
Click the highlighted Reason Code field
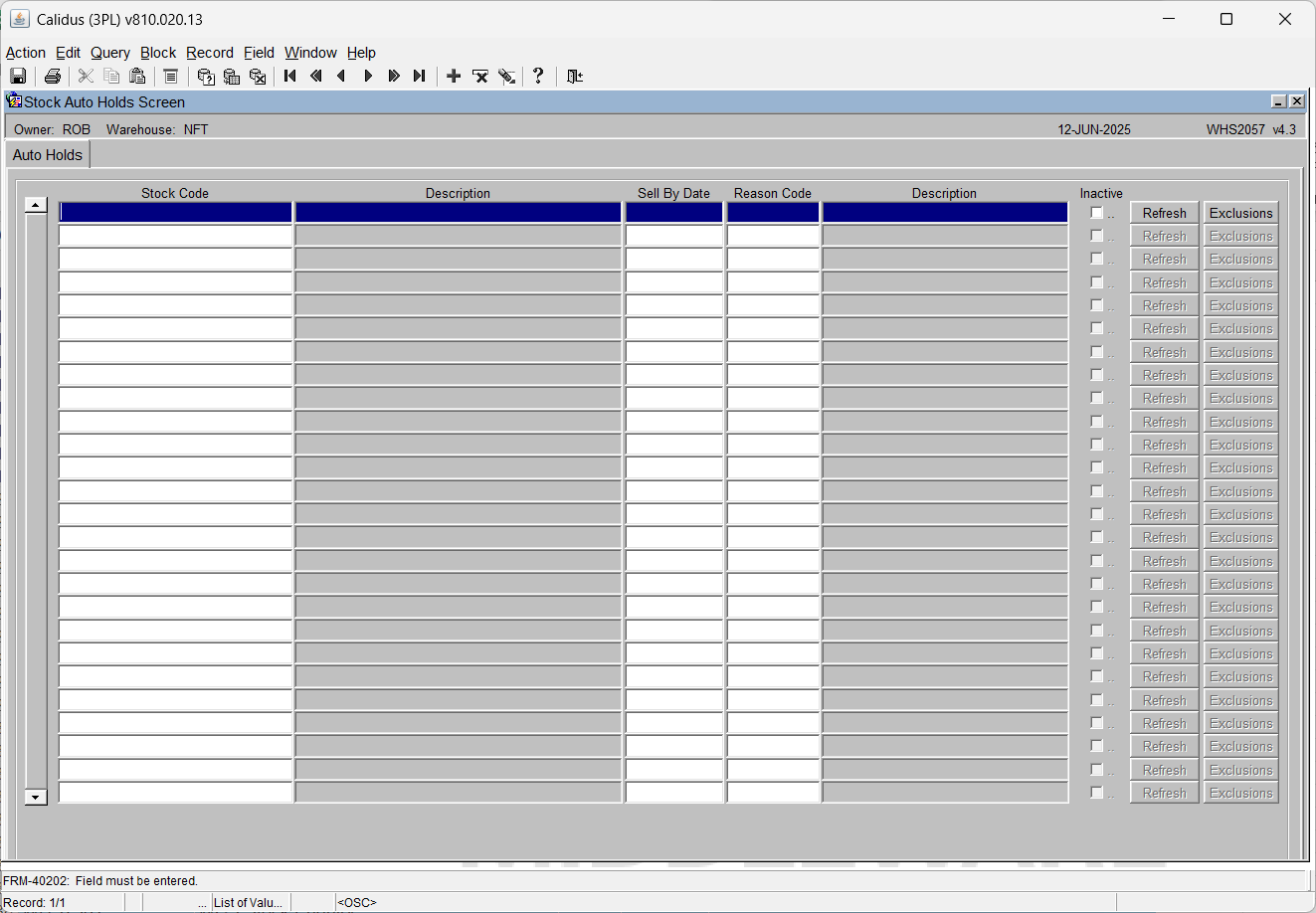pyautogui.click(x=773, y=213)
